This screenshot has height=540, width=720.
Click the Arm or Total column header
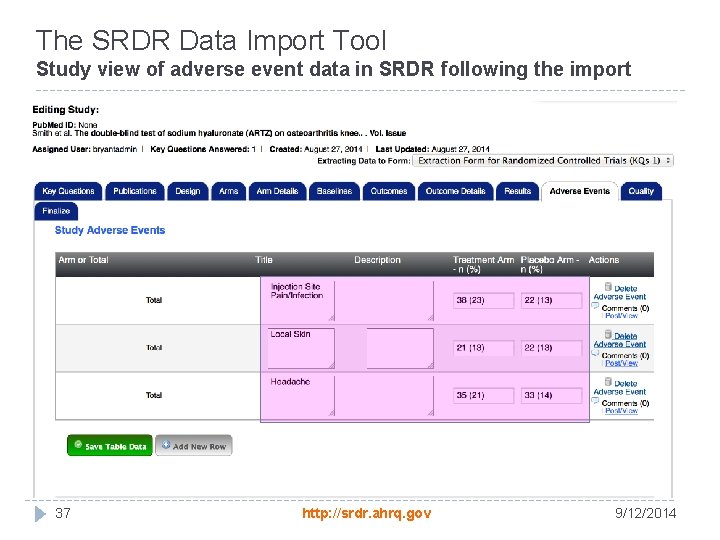(x=83, y=260)
